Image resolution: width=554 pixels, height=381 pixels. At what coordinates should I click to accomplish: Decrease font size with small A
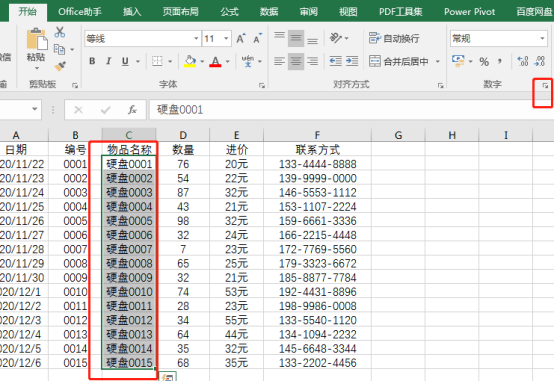point(258,39)
